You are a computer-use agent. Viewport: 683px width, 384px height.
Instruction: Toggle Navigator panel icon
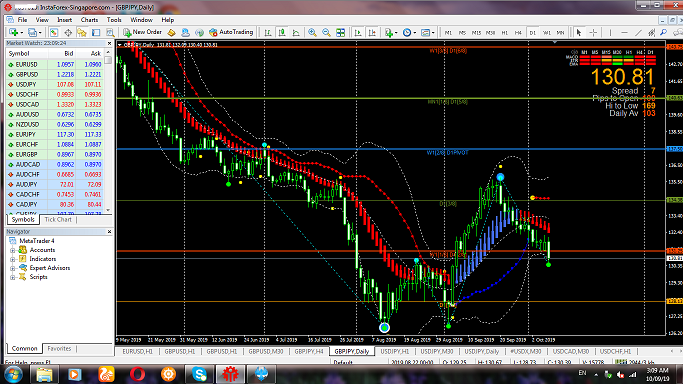[82, 33]
